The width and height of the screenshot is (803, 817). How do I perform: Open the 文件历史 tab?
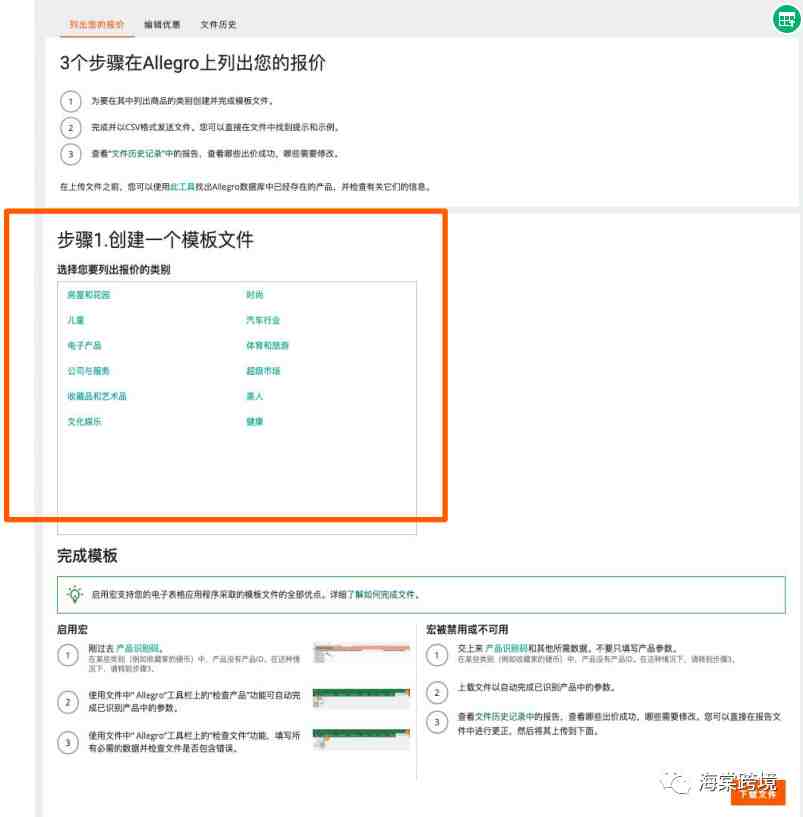pyautogui.click(x=218, y=24)
